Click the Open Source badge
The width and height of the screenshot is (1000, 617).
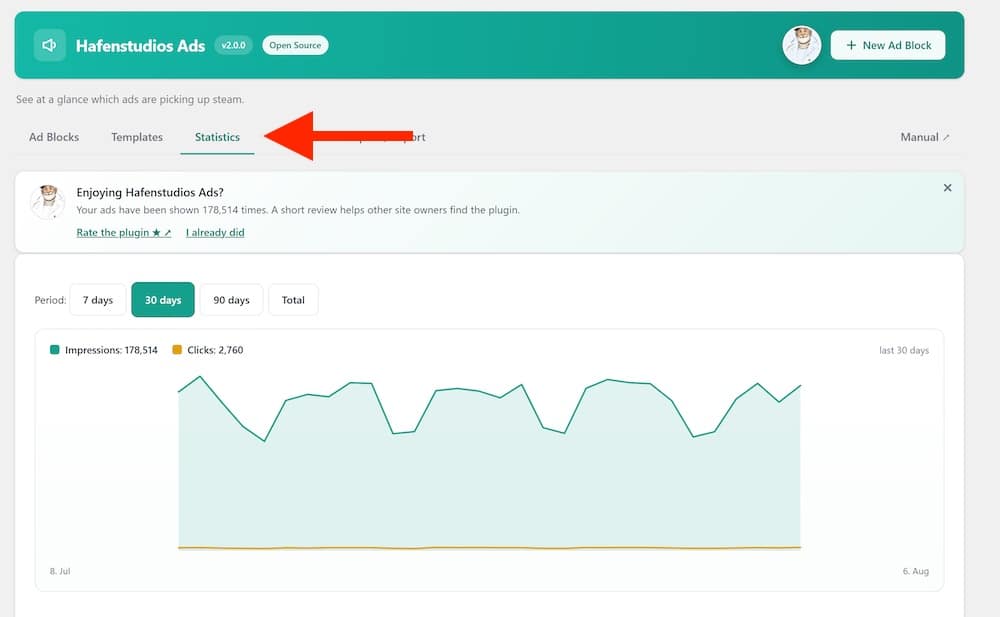(x=295, y=45)
